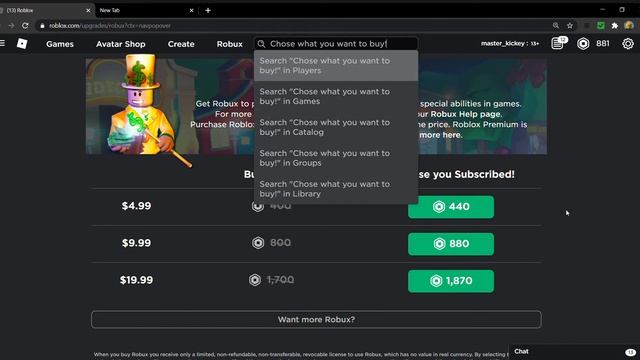Open the browser zoom magnifier icon
Screen dimensions: 640x360
pos(556,26)
